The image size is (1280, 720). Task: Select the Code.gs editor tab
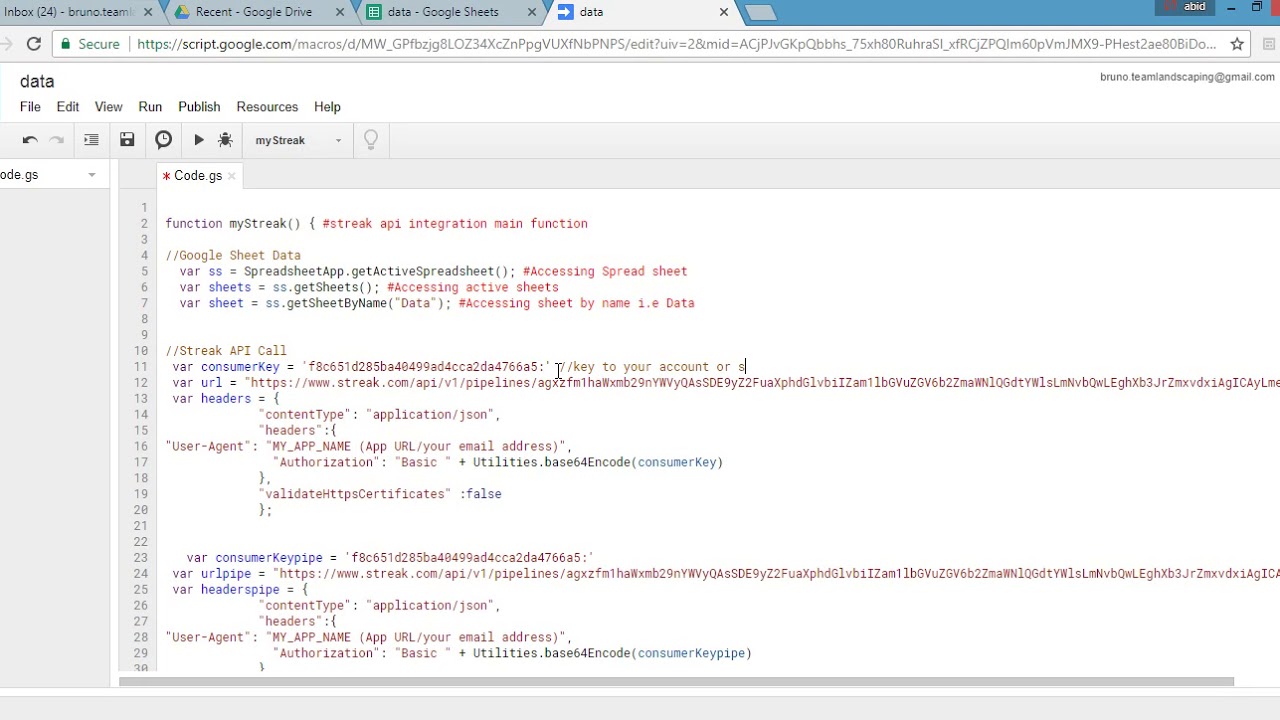pyautogui.click(x=197, y=176)
